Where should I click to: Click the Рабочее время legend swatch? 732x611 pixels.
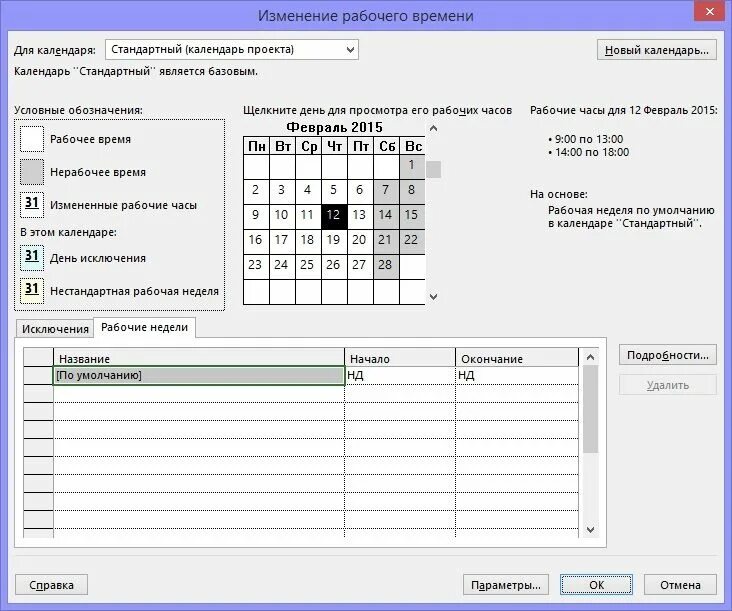coord(32,139)
